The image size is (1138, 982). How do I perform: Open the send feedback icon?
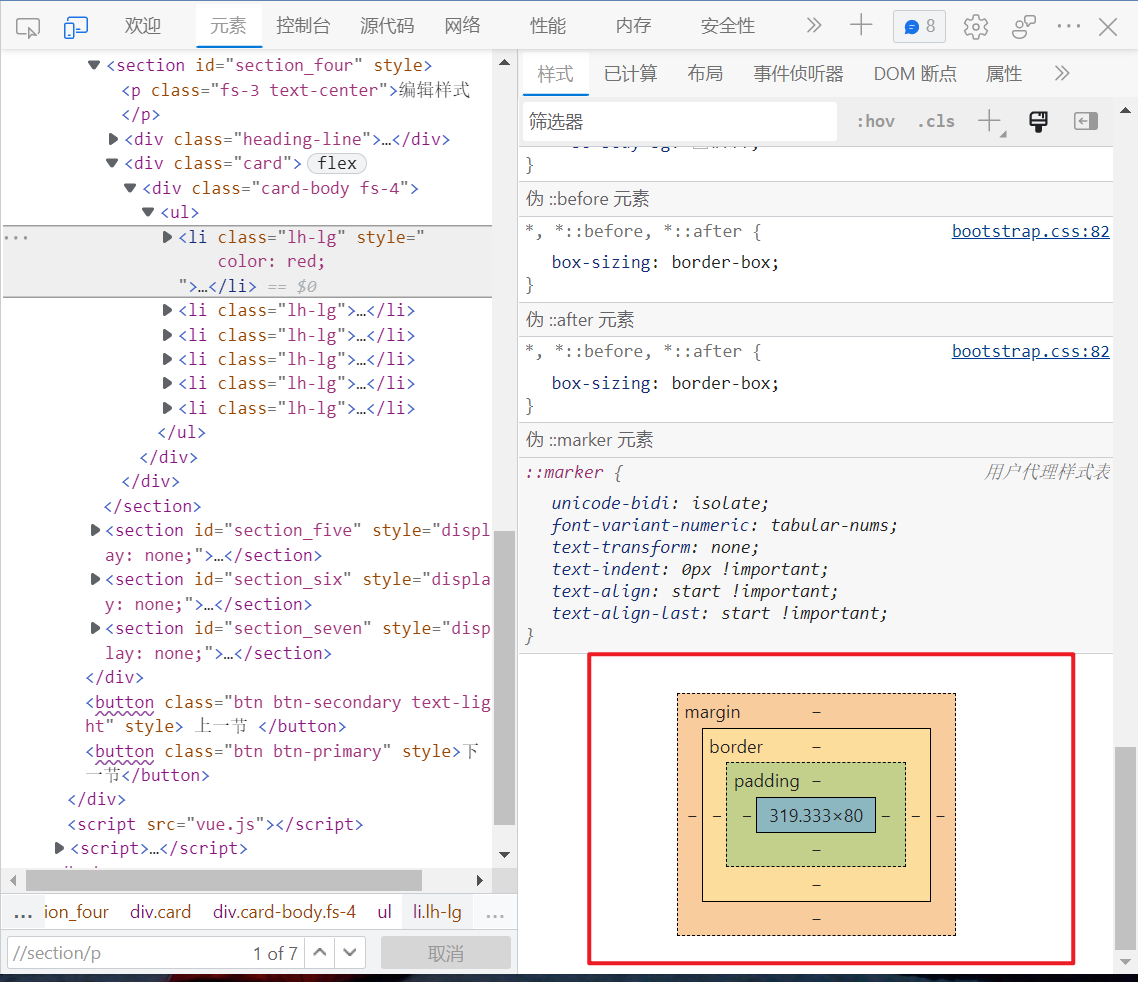click(x=1023, y=27)
